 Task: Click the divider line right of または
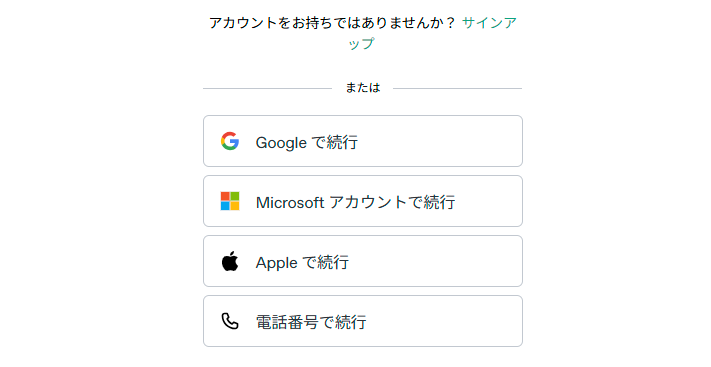tap(458, 88)
